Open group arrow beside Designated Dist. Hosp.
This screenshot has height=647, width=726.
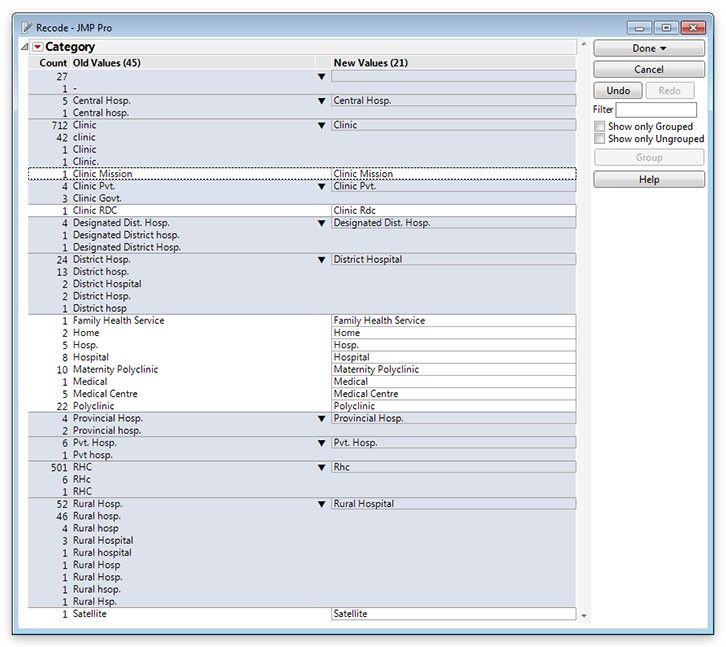coord(321,223)
